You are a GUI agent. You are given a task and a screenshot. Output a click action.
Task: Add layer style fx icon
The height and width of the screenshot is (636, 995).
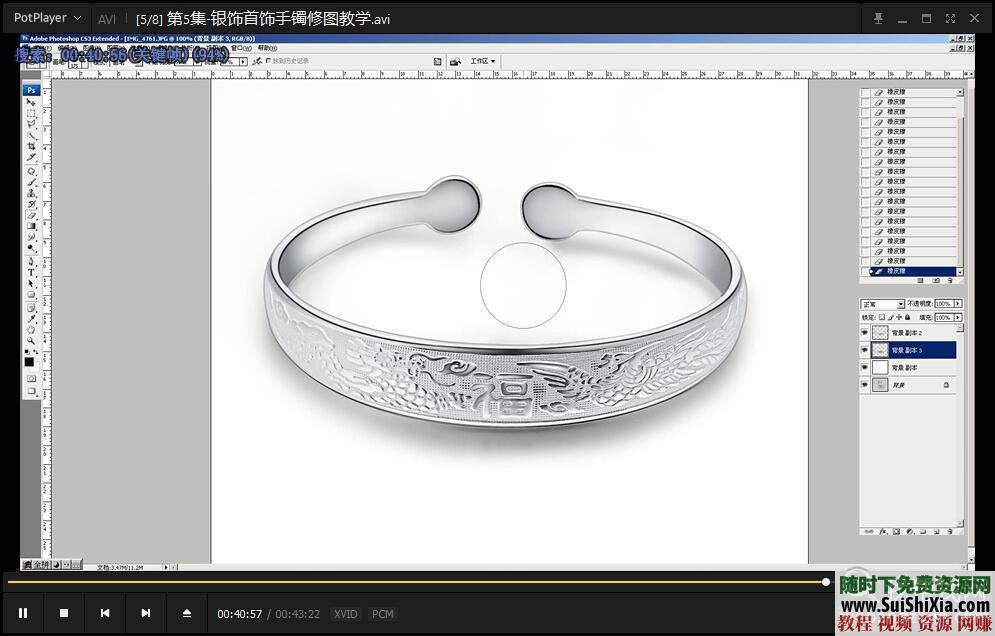(883, 531)
